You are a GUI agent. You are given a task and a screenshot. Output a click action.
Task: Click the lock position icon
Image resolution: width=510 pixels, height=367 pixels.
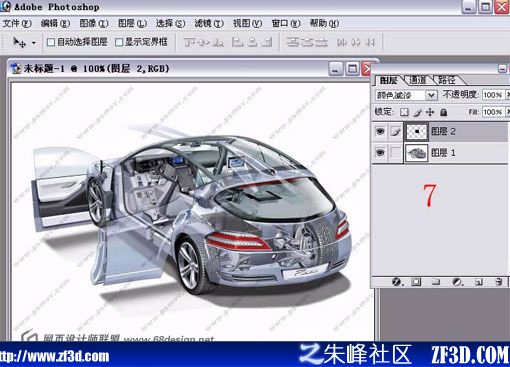(430, 112)
